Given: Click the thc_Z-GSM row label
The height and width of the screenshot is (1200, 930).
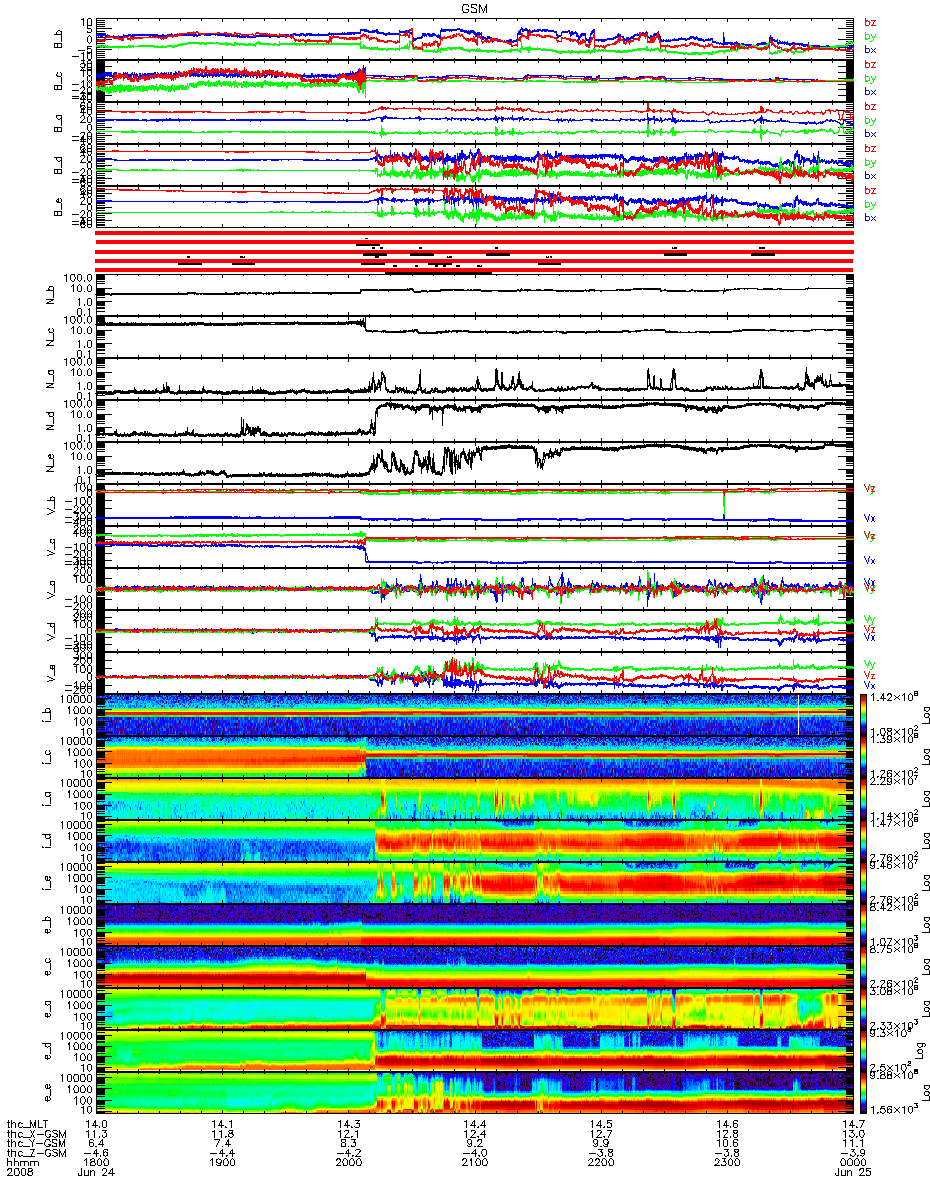Looking at the screenshot, I should pyautogui.click(x=37, y=1154).
